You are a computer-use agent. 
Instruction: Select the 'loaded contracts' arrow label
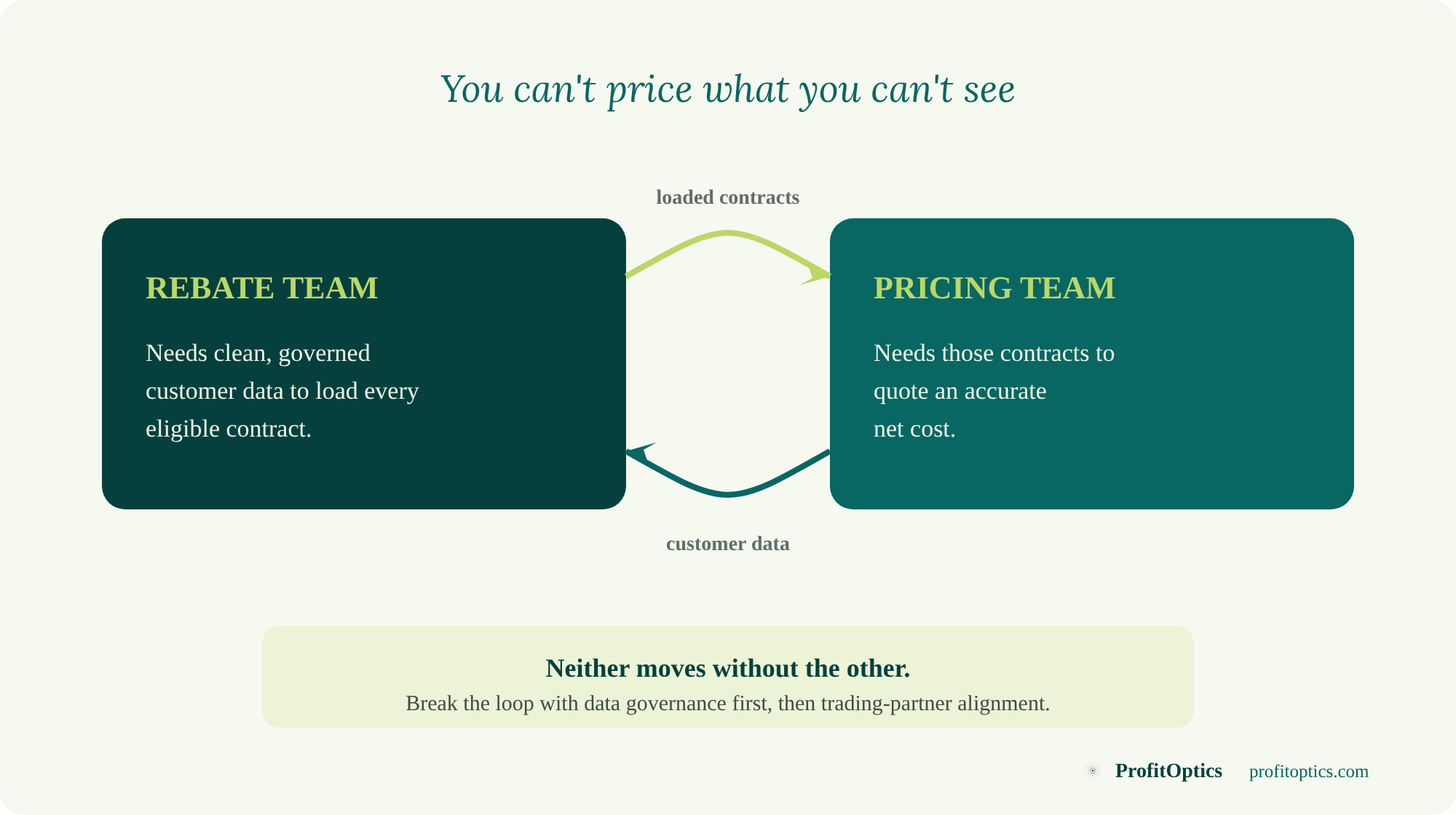coord(728,197)
